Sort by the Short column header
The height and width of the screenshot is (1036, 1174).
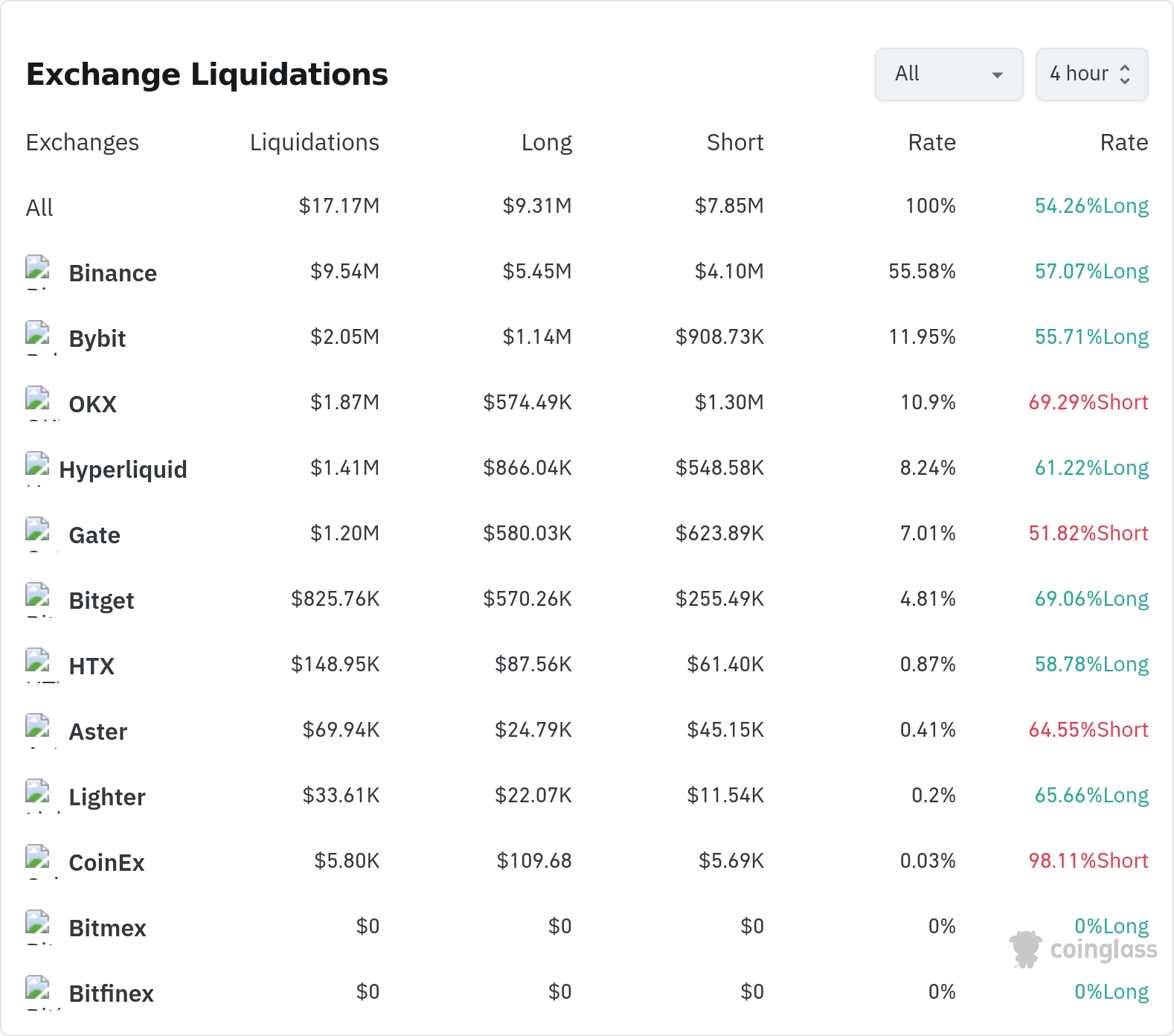click(x=735, y=142)
